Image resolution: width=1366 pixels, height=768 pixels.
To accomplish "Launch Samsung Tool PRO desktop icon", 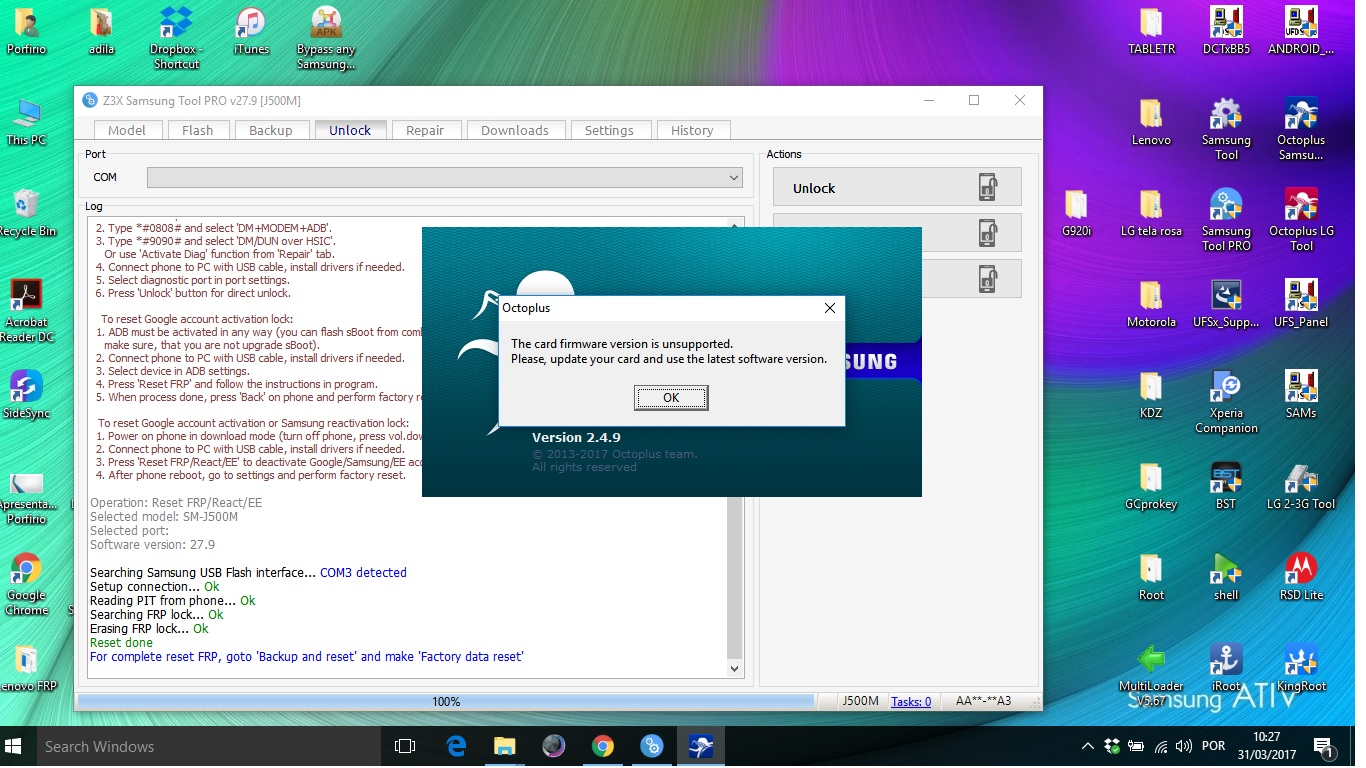I will 1226,220.
